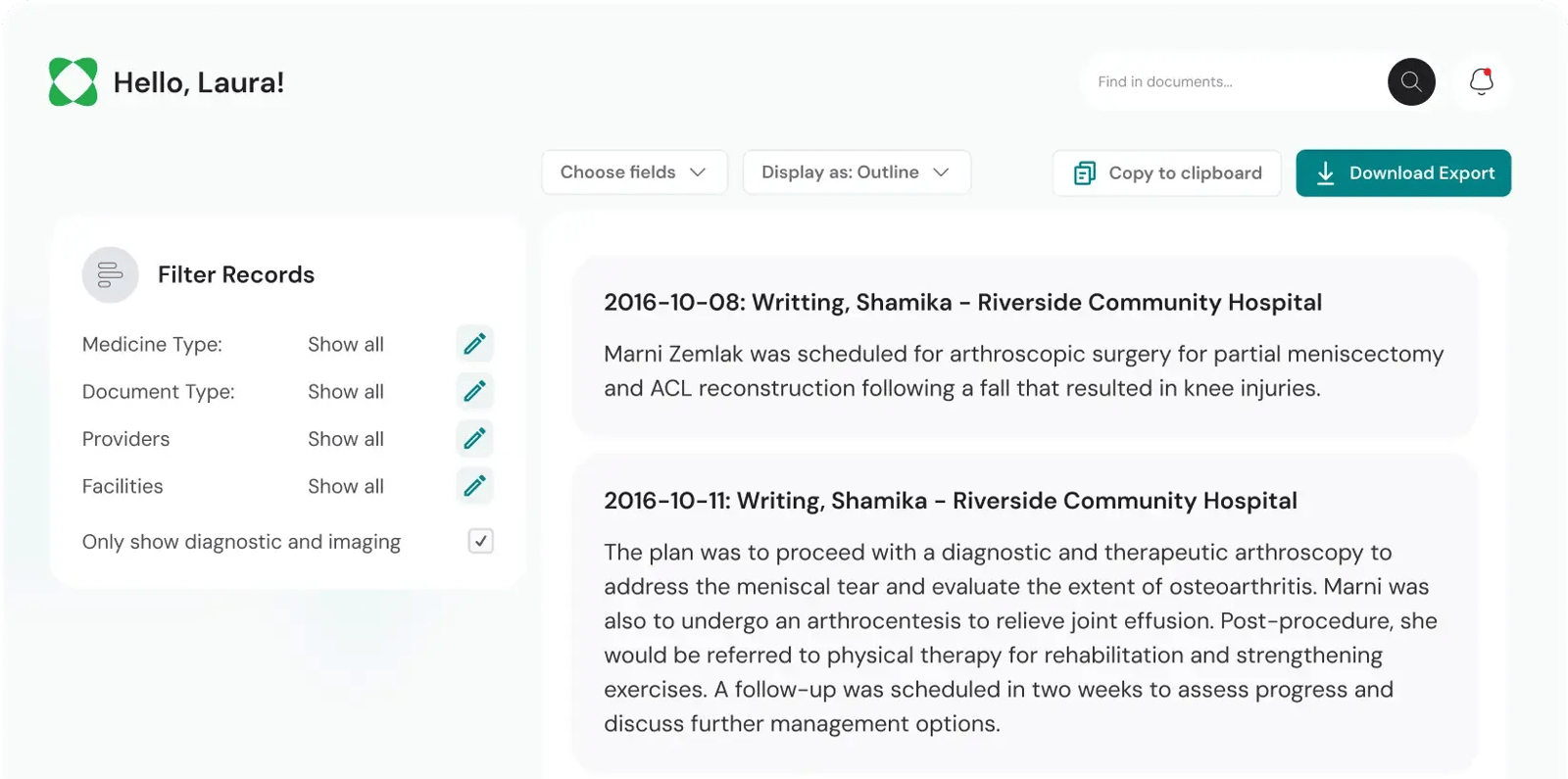Click the Download Export button
Image resolution: width=1568 pixels, height=779 pixels.
click(1403, 173)
